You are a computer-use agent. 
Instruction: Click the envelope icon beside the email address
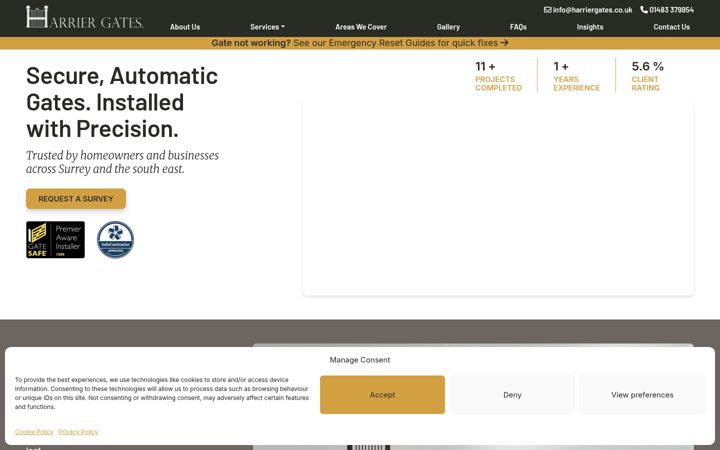(x=547, y=10)
